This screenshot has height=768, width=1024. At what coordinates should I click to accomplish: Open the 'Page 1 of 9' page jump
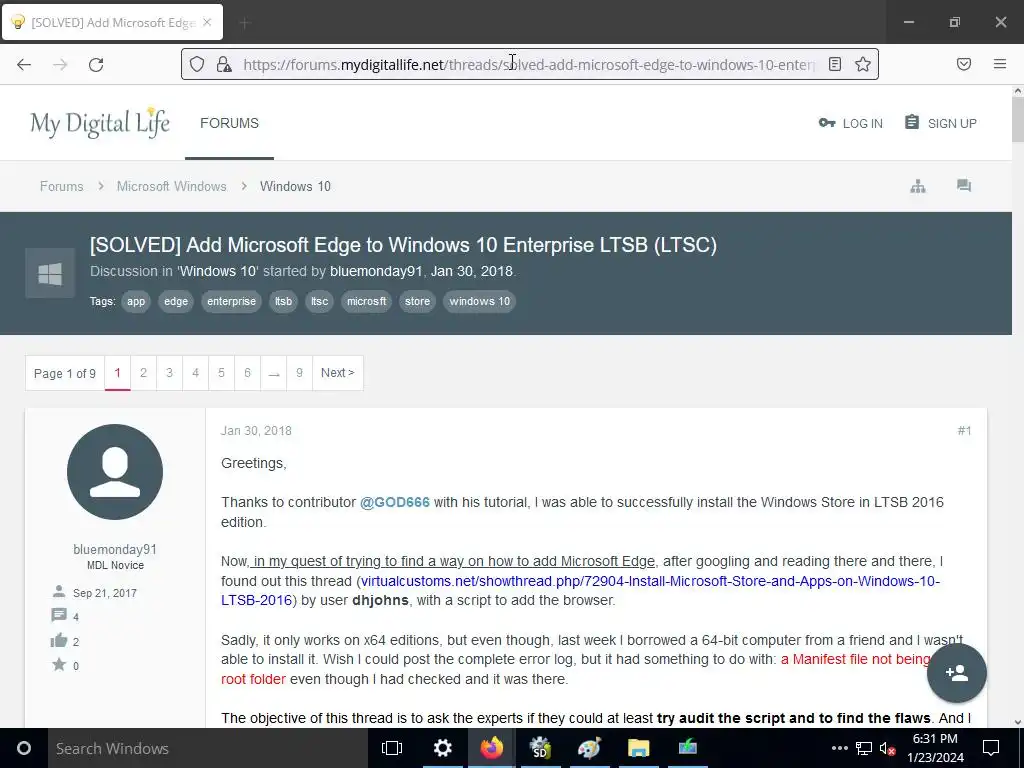click(x=65, y=373)
